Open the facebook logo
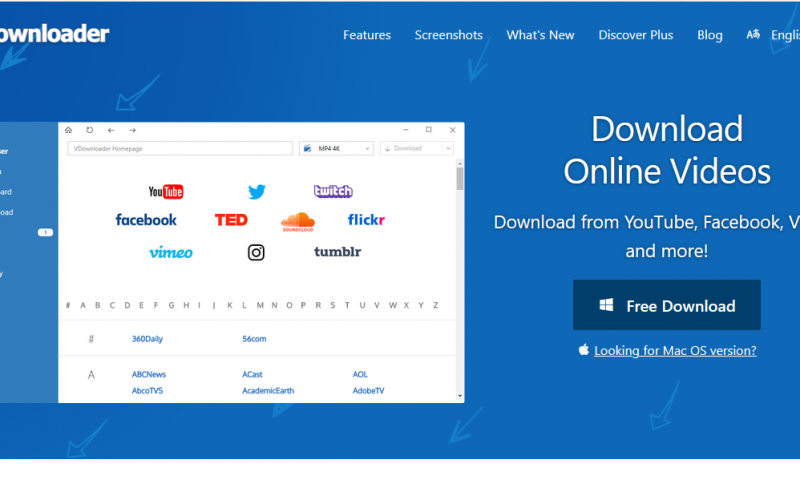The image size is (800, 500). (x=146, y=220)
